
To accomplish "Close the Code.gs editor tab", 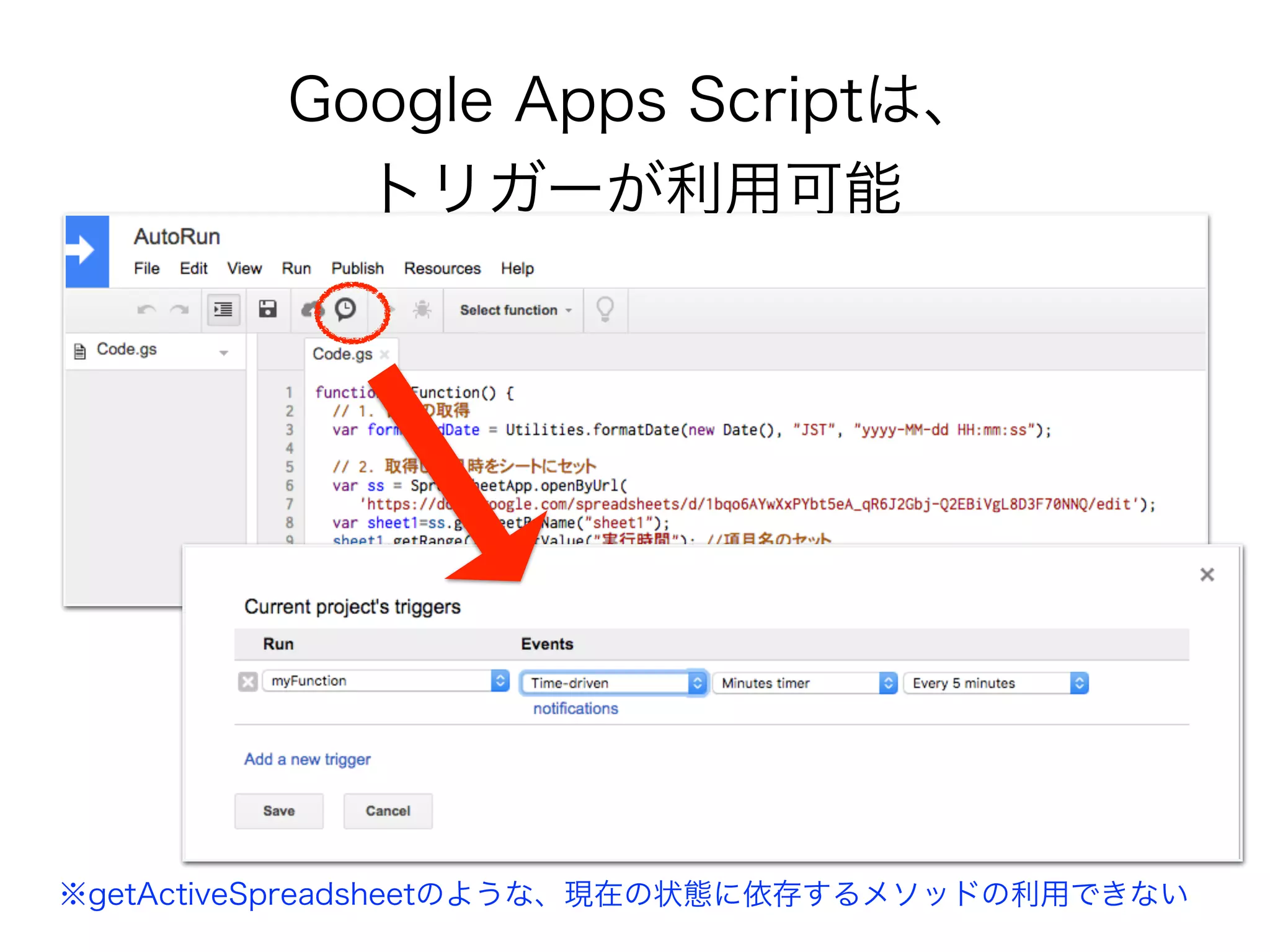I will [384, 354].
